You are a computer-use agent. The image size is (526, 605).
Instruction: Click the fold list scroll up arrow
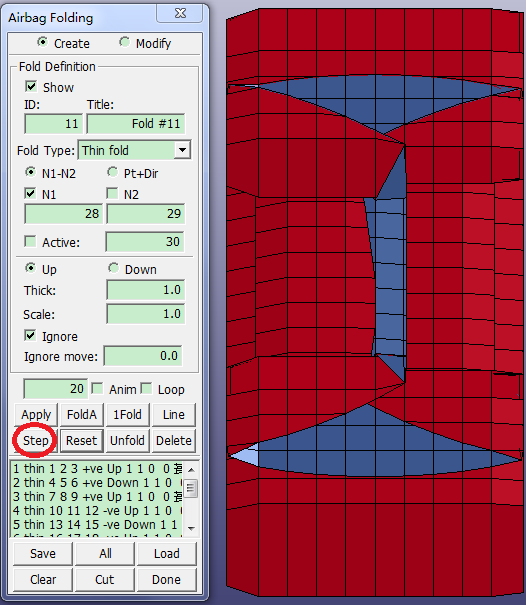click(191, 470)
